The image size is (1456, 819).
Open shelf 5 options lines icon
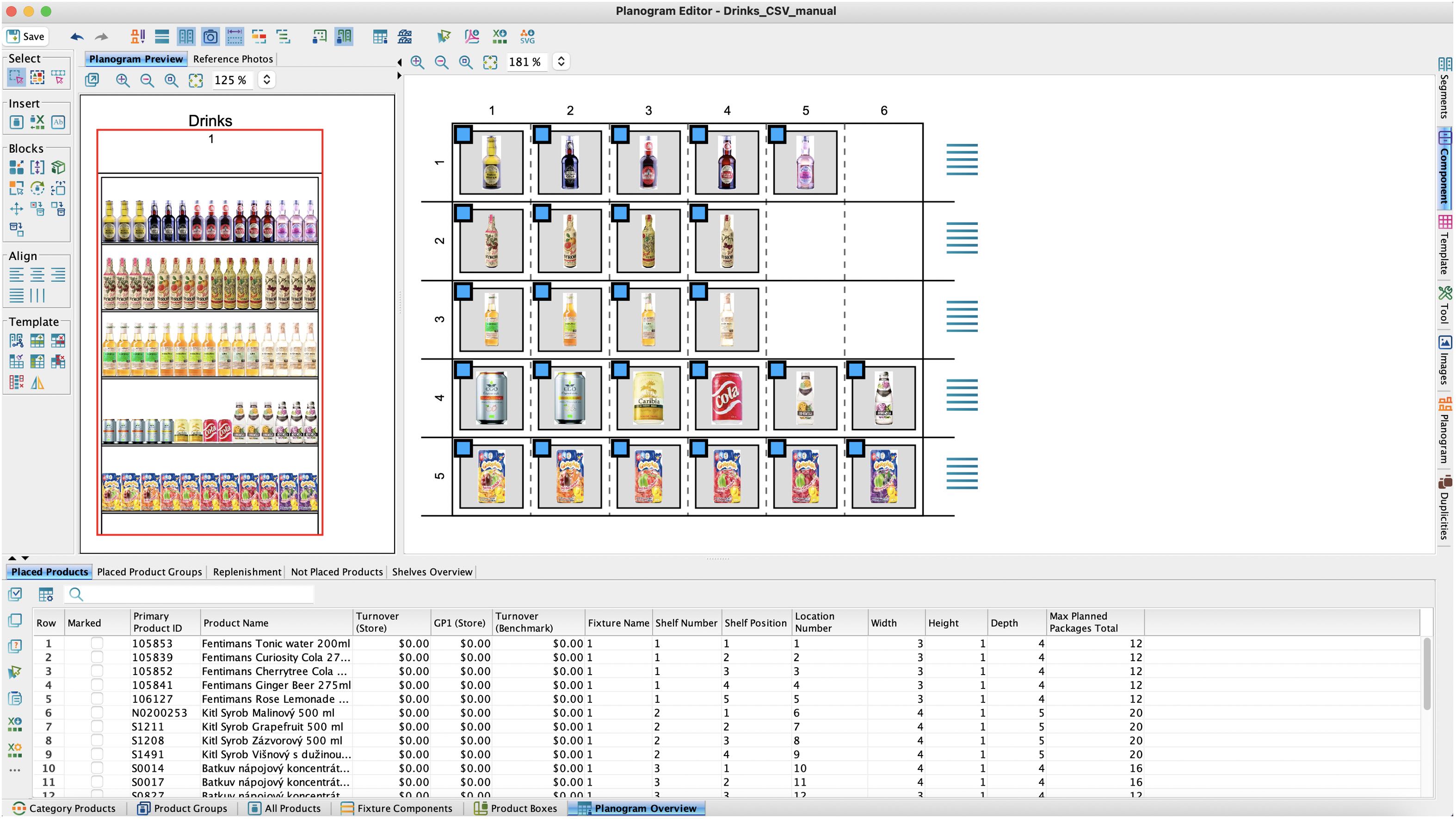coord(962,473)
